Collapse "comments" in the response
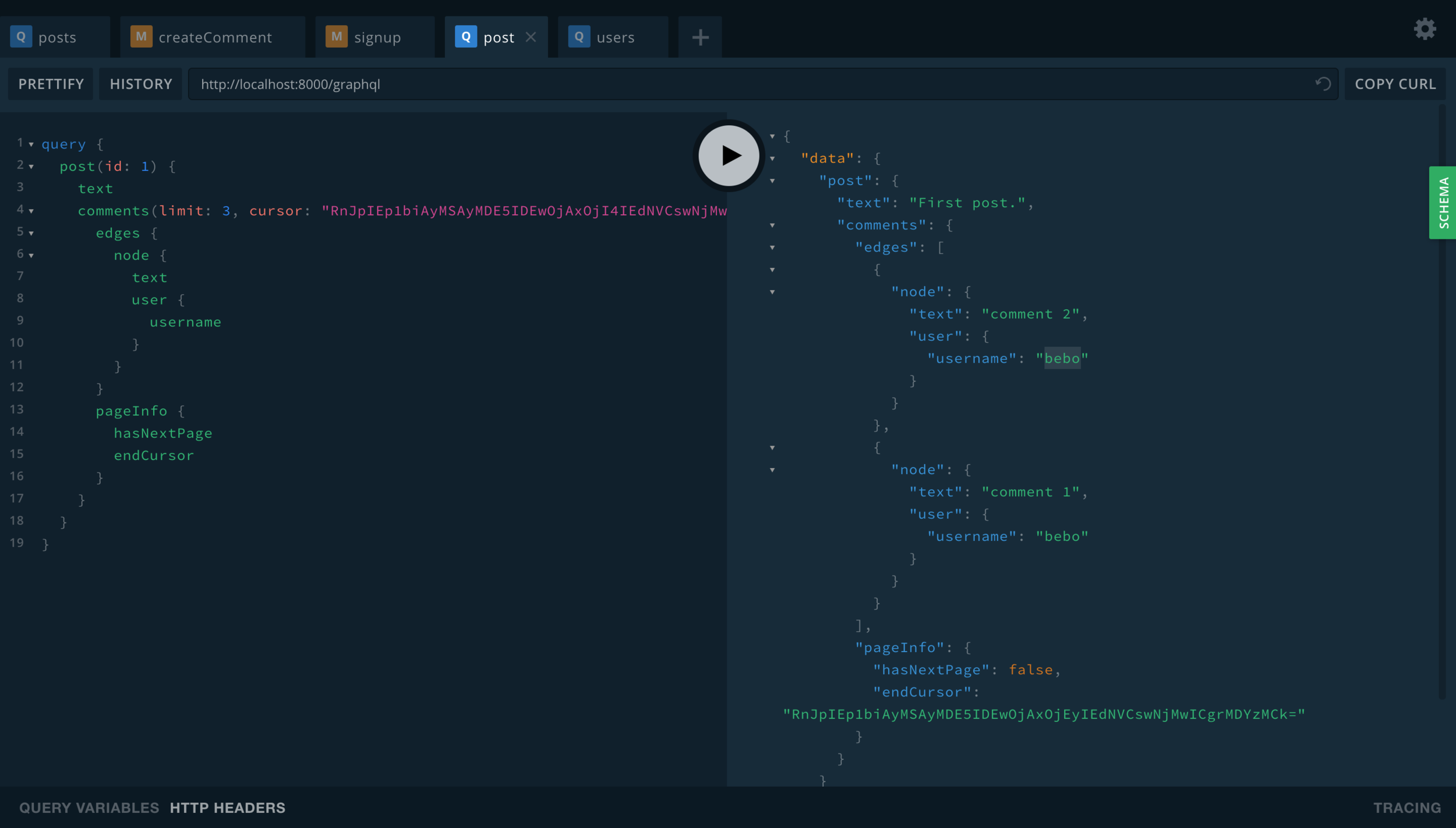Image resolution: width=1456 pixels, height=828 pixels. pyautogui.click(x=772, y=225)
